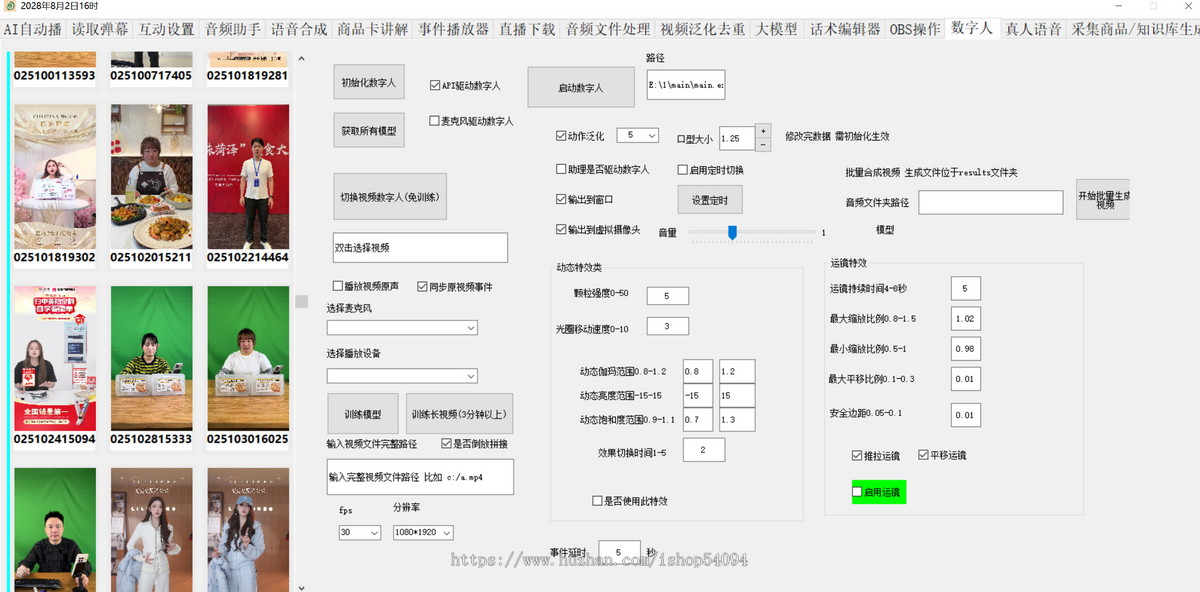Viewport: 1200px width, 592px height.
Task: Click the 事件延时 seconds field
Action: click(x=619, y=552)
